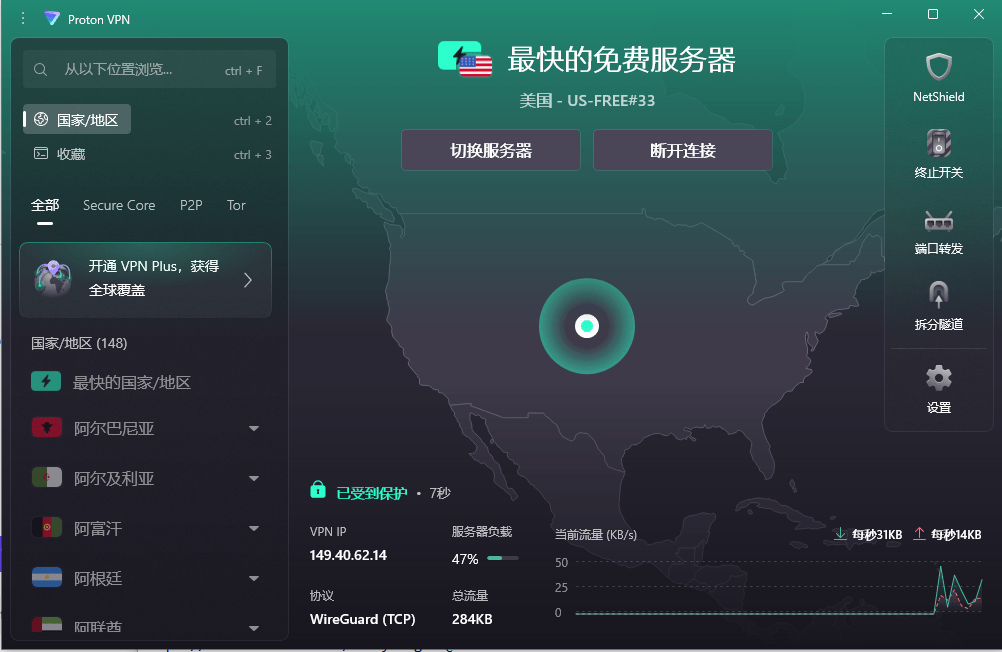This screenshot has width=1002, height=652.
Task: Select the 国家/地区 sidebar item
Action: point(77,120)
